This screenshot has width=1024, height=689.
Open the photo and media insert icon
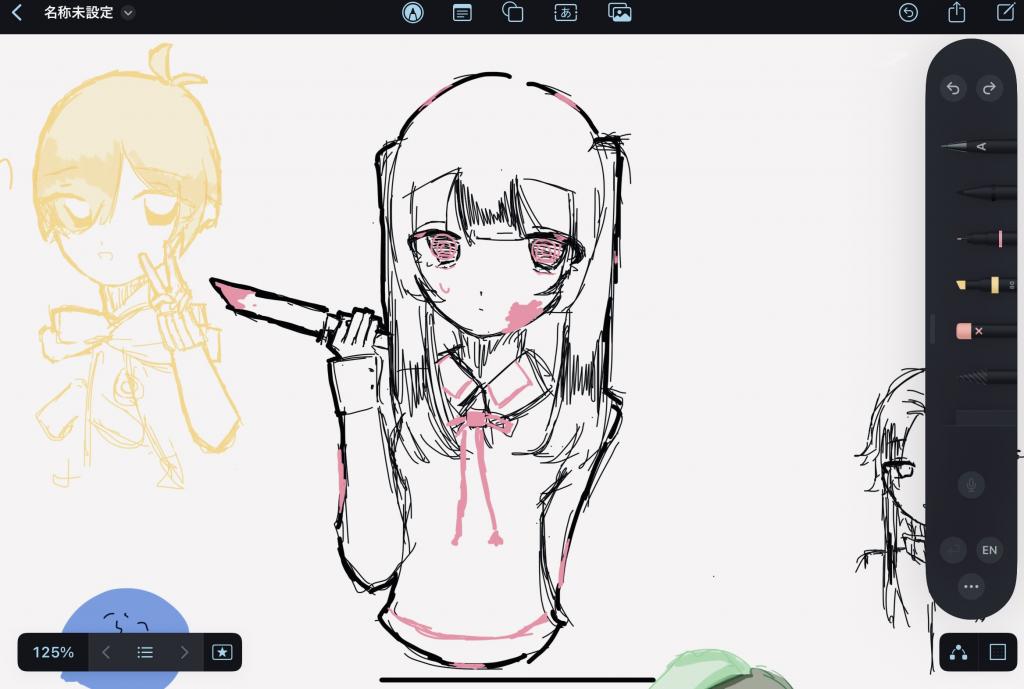(x=619, y=13)
